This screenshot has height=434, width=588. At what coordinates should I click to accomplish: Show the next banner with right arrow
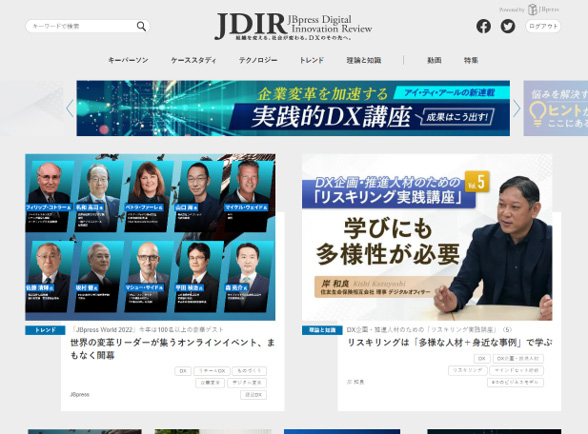pos(517,108)
